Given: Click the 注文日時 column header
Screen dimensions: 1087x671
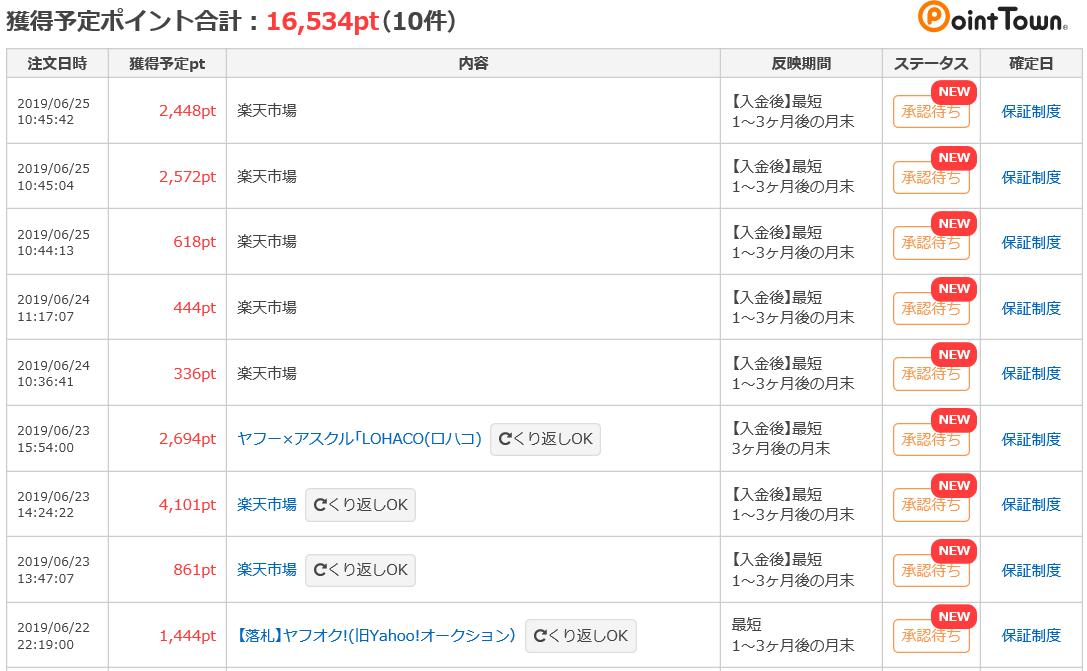Looking at the screenshot, I should [58, 64].
